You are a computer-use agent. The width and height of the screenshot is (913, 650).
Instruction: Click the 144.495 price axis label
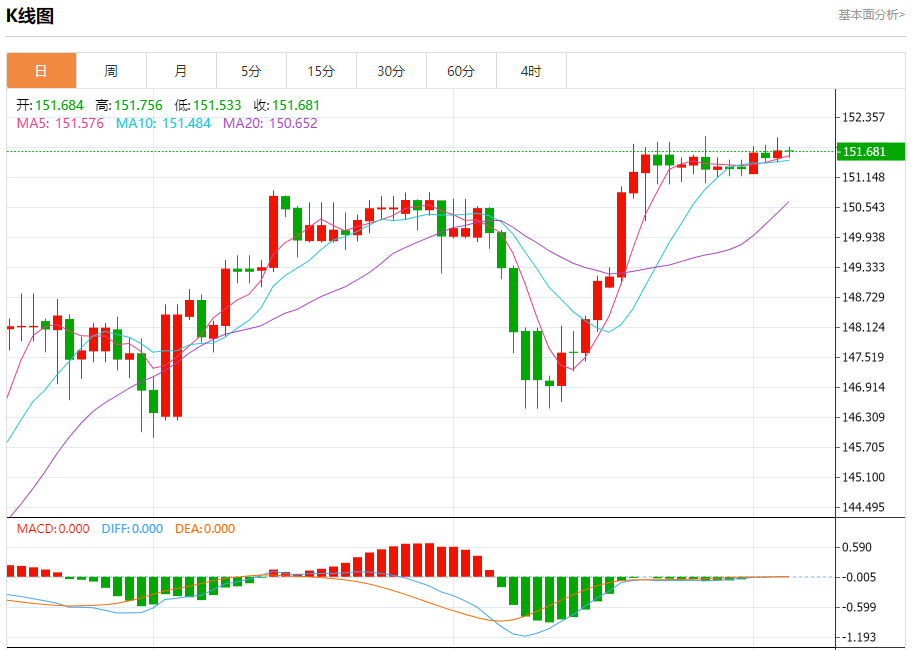tap(864, 507)
